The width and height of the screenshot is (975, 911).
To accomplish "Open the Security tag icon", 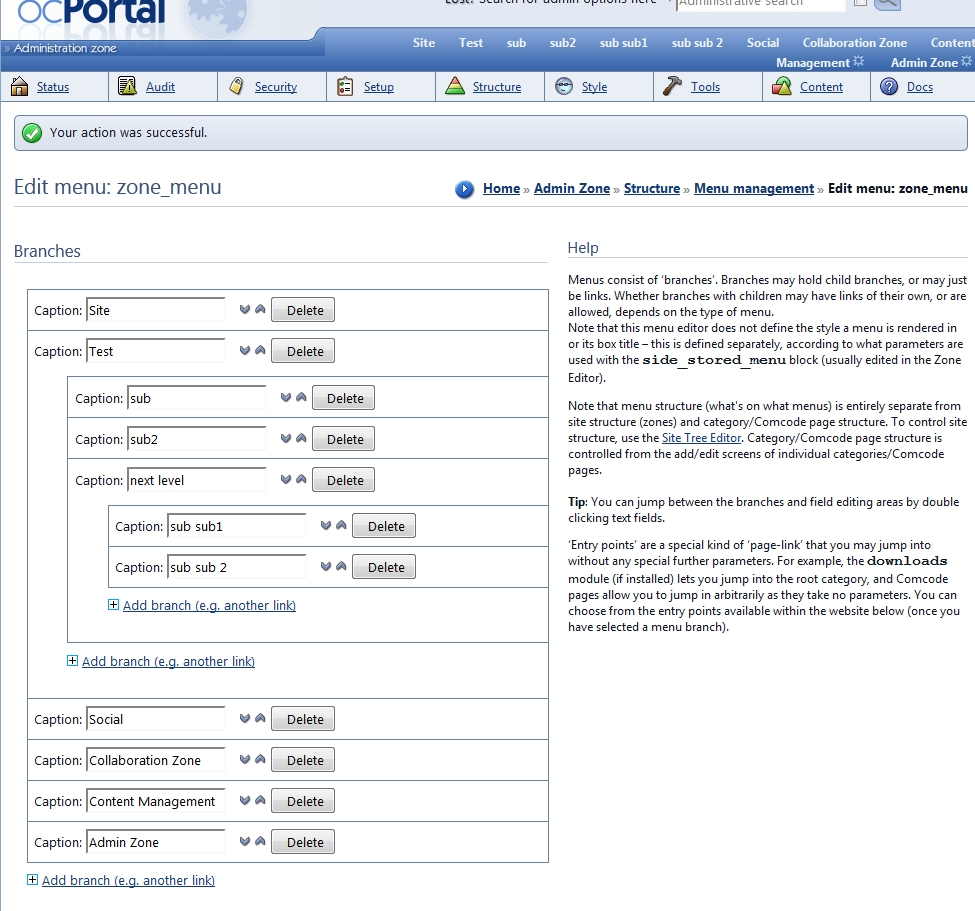I will [x=237, y=87].
